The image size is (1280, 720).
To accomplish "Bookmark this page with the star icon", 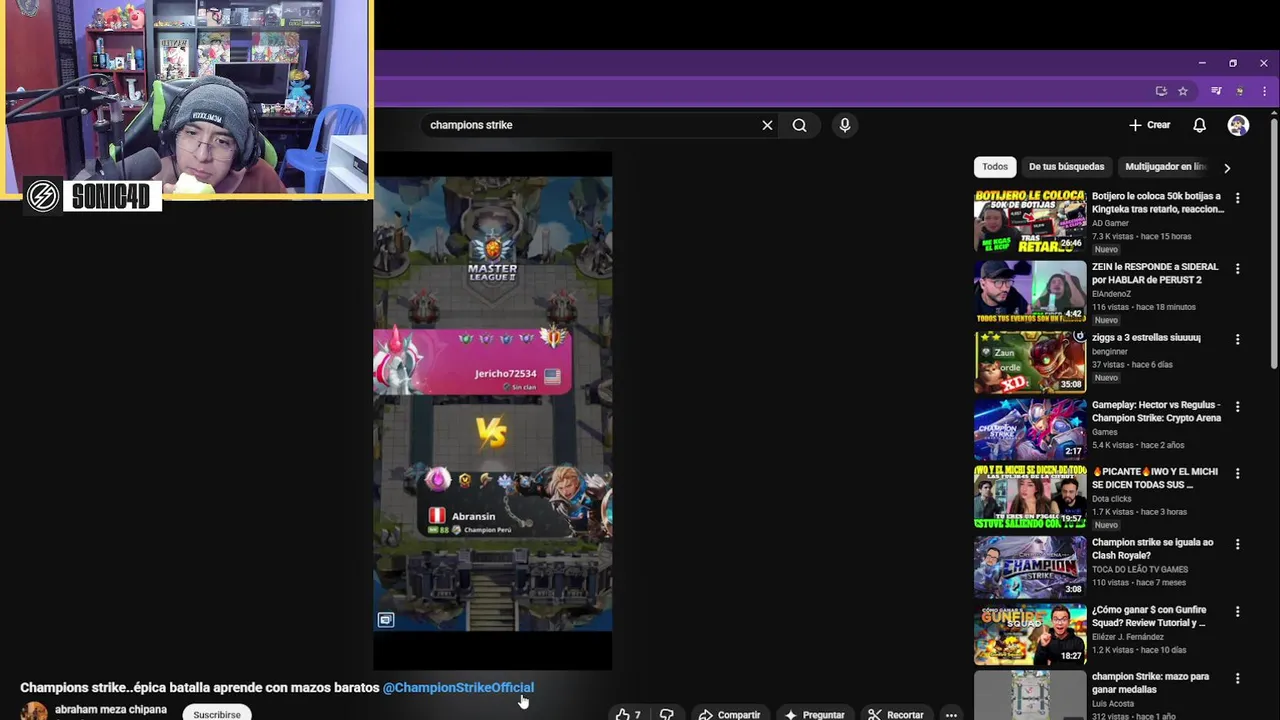I will coord(1183,91).
